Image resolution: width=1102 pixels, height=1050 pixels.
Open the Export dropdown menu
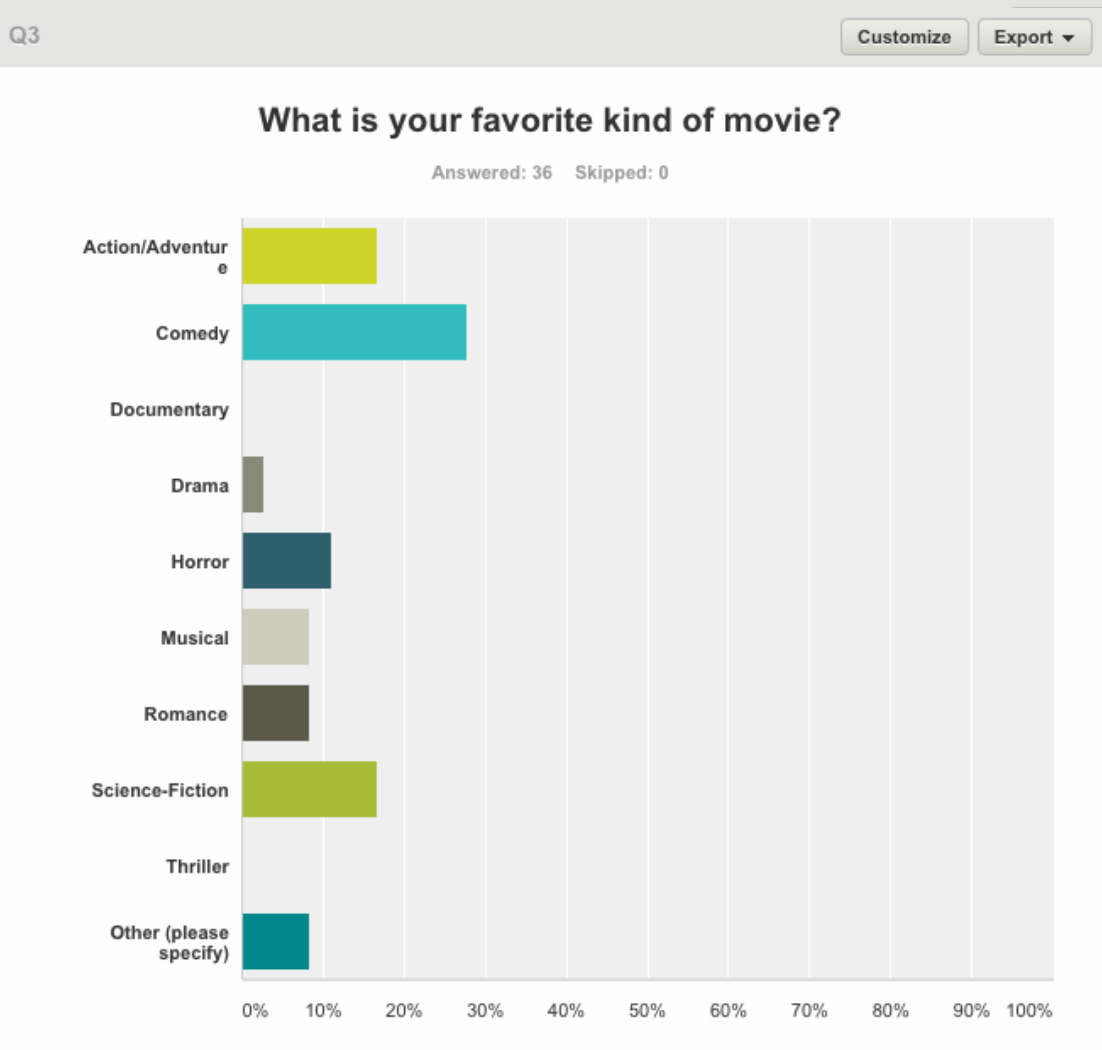1034,37
